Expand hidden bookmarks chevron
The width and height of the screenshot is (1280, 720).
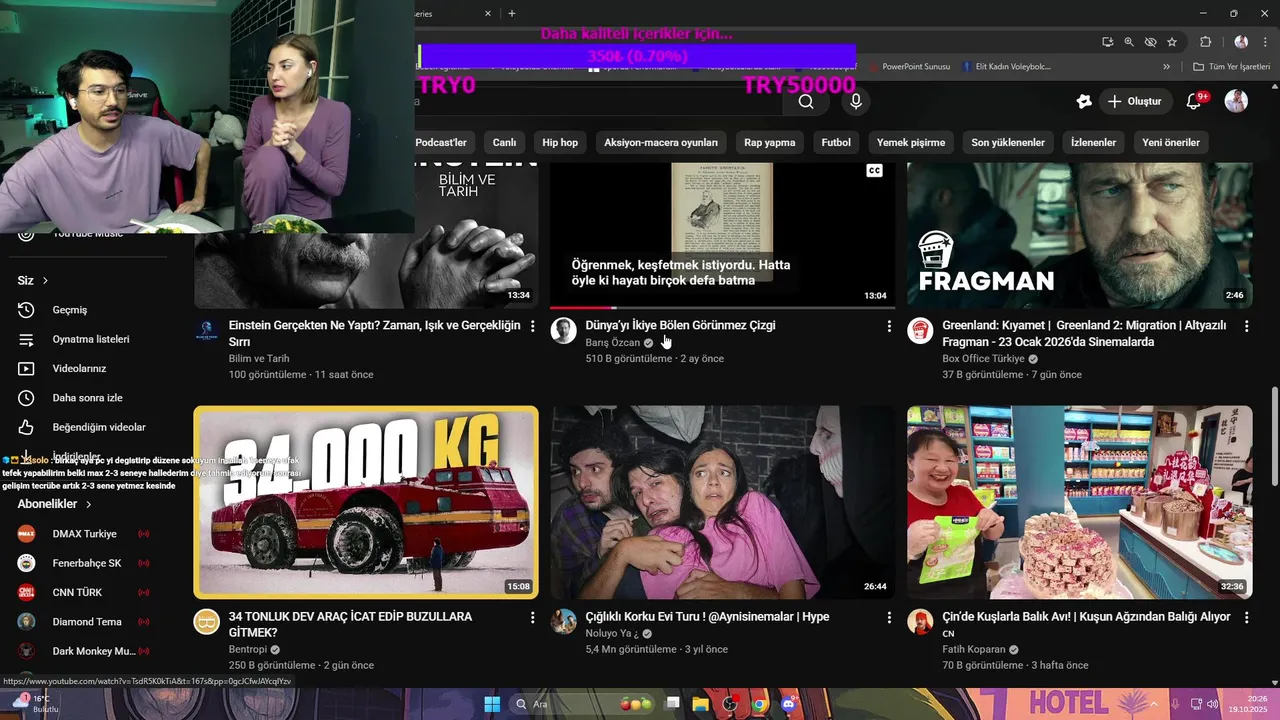click(1166, 67)
